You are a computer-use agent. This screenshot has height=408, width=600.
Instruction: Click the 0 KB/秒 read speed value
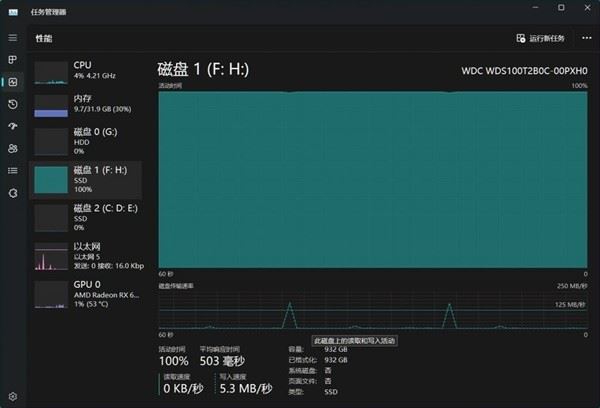(183, 388)
